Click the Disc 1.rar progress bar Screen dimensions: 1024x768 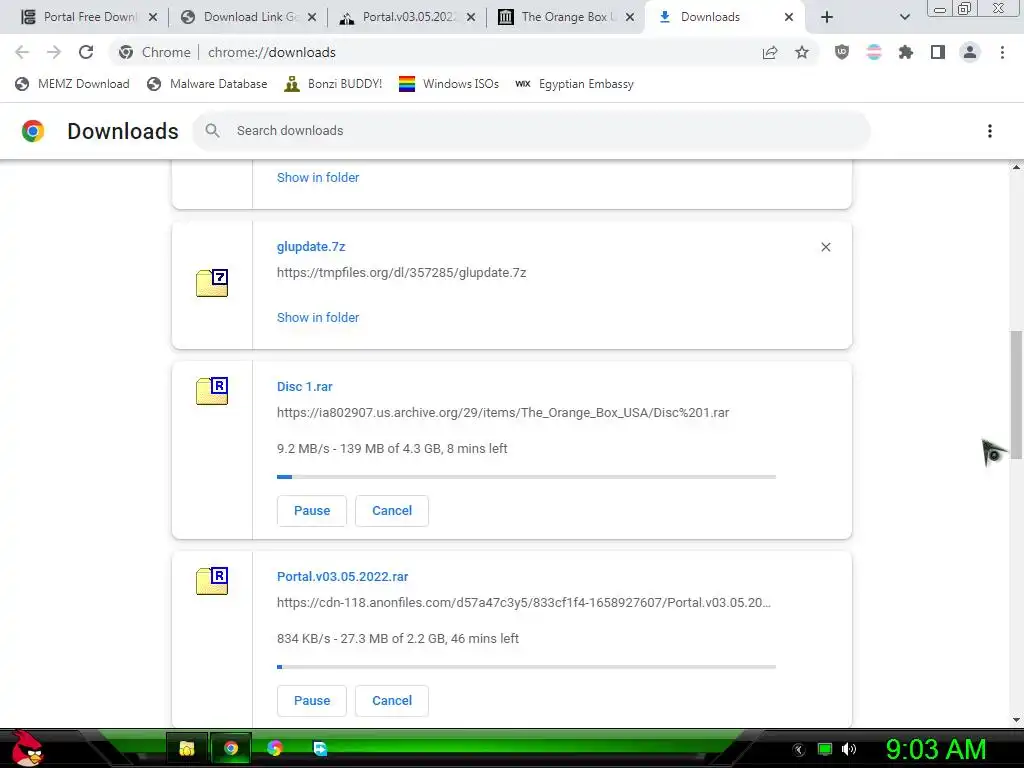(x=526, y=477)
